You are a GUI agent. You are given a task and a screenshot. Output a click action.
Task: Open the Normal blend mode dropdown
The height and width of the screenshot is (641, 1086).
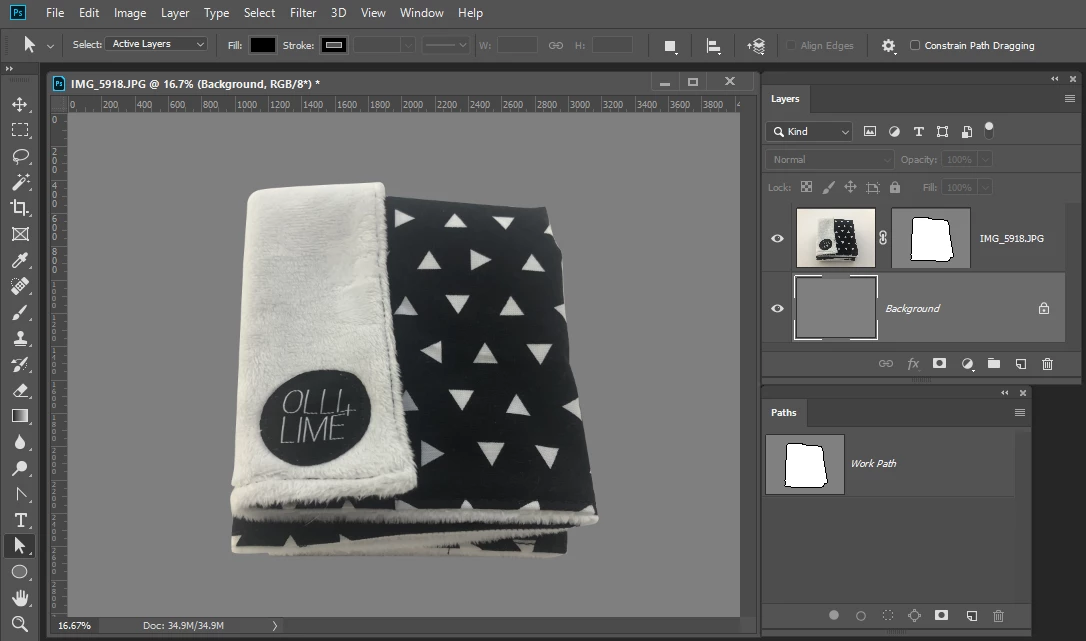(830, 159)
